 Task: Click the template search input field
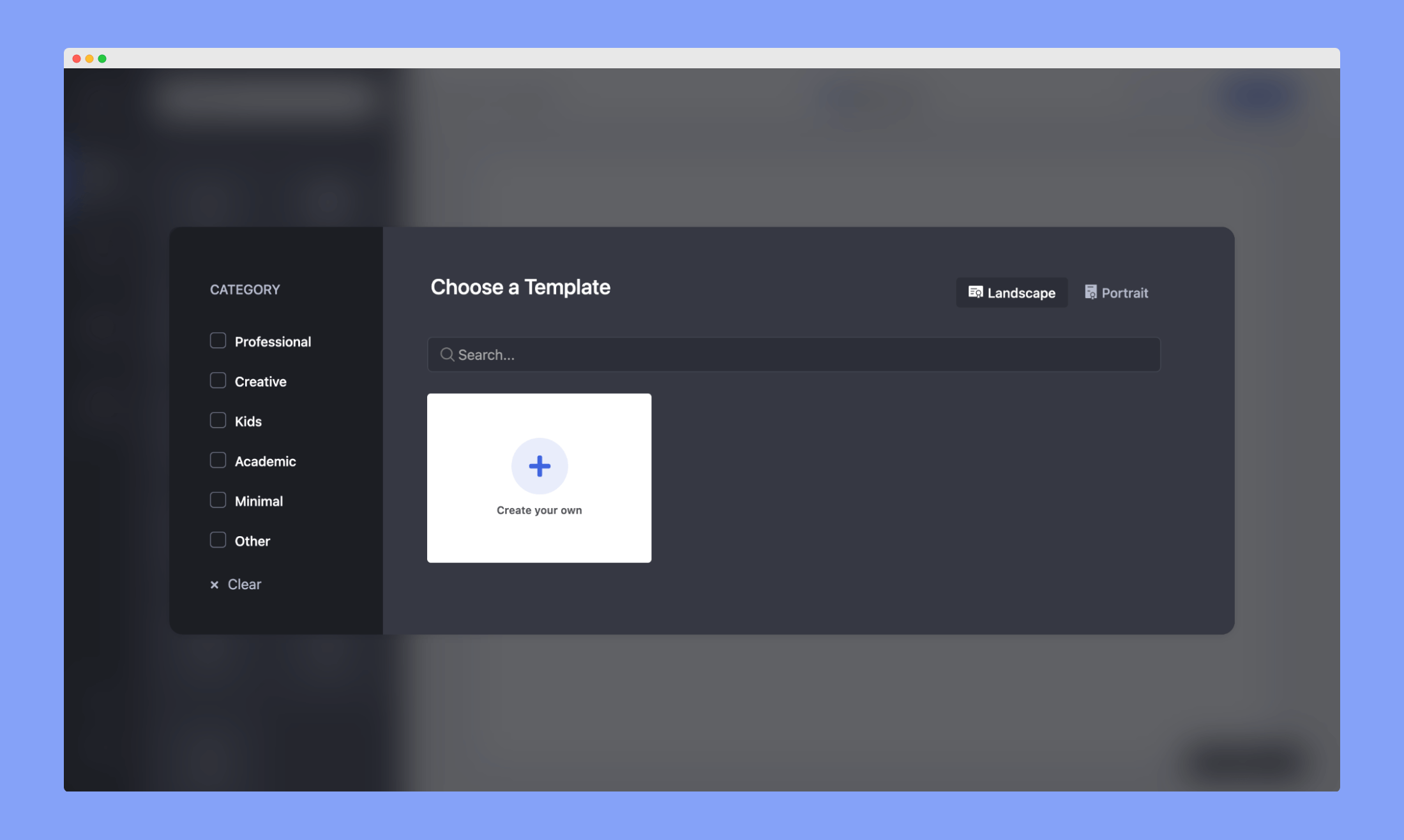(x=794, y=354)
